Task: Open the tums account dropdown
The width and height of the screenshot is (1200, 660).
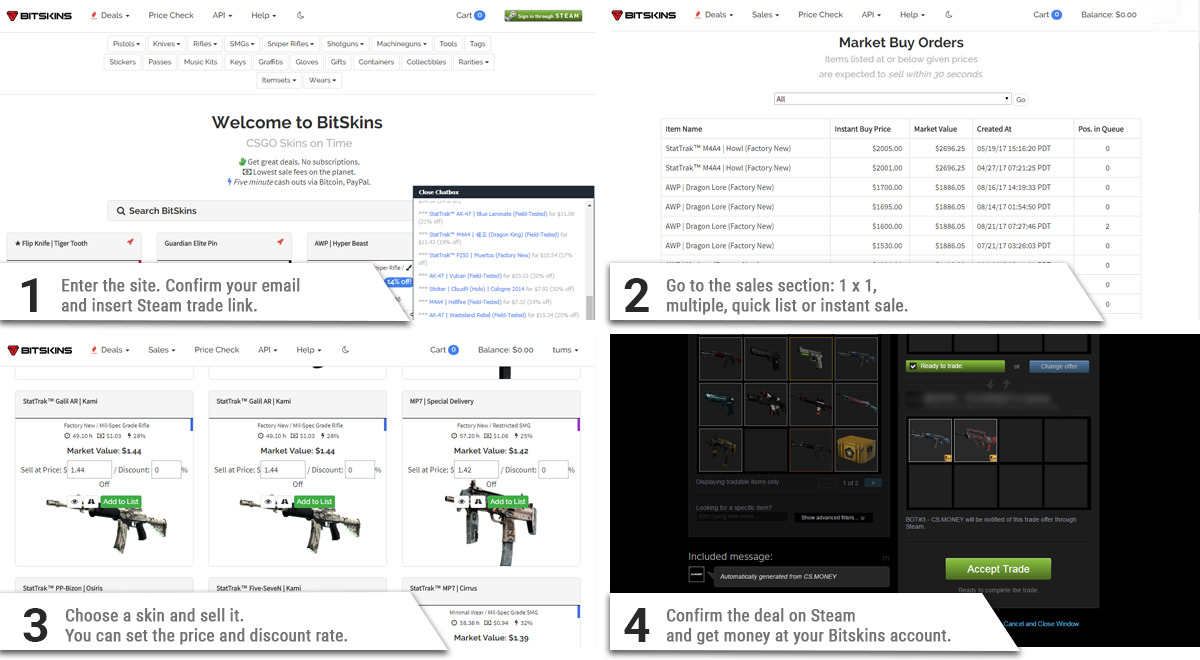Action: coord(565,350)
